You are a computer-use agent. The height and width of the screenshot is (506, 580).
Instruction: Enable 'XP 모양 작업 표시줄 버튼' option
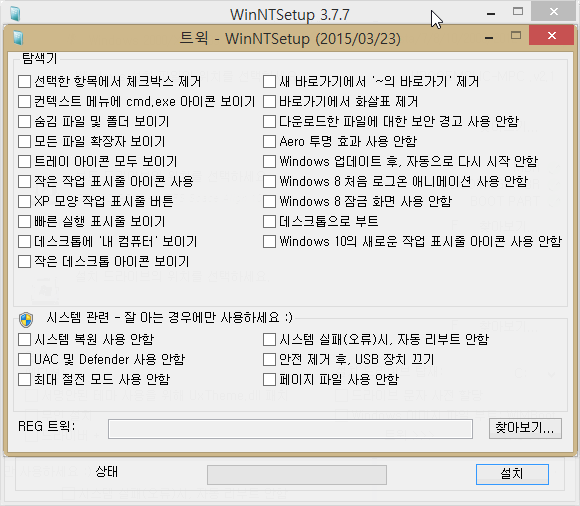24,201
